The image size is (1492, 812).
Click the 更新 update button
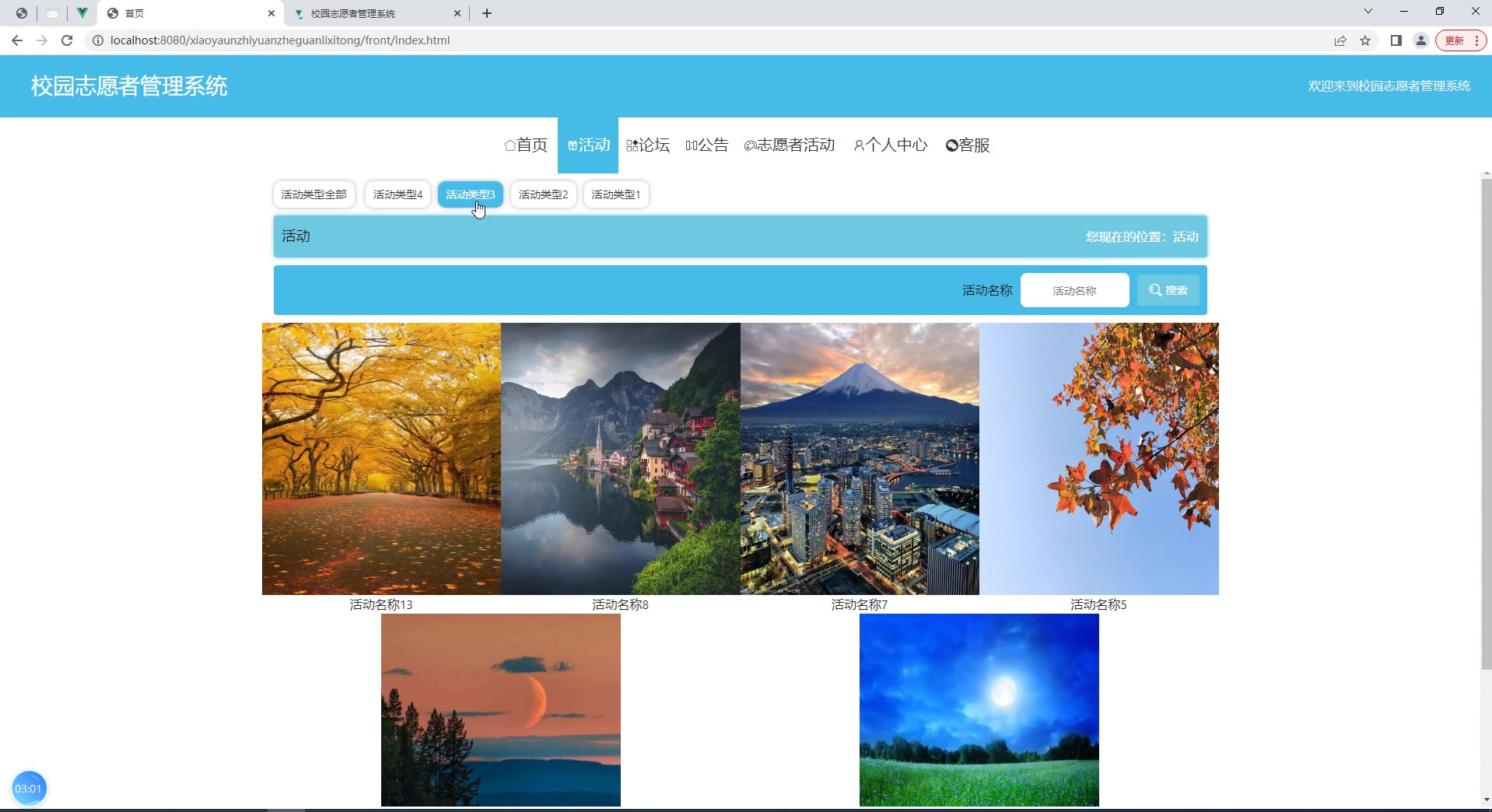coord(1455,40)
